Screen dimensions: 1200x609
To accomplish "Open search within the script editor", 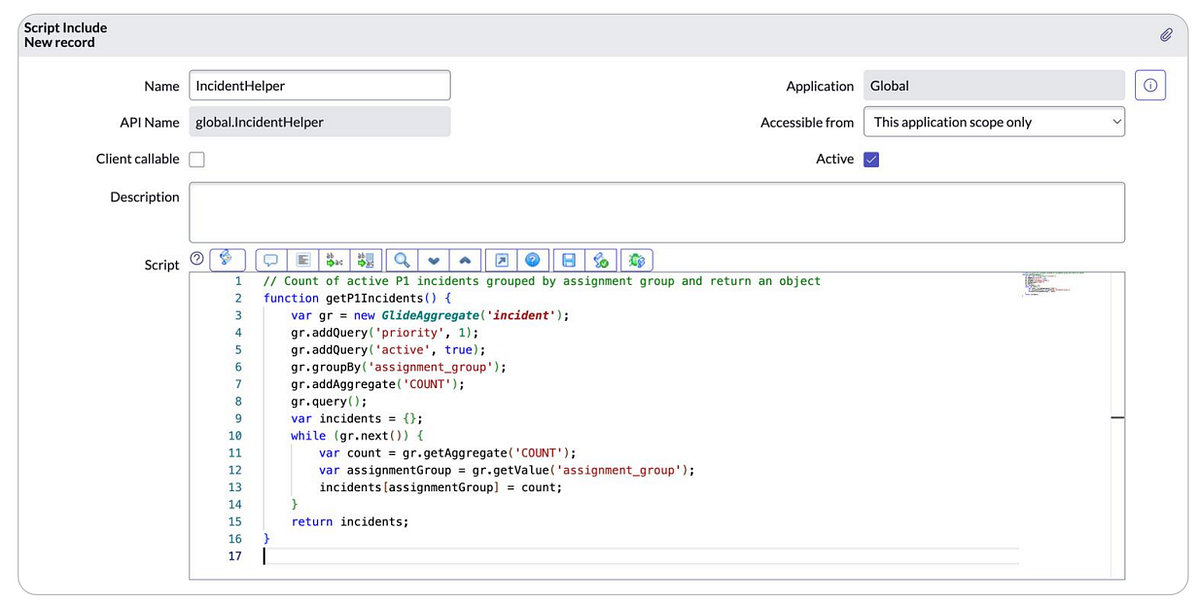I will (x=400, y=259).
